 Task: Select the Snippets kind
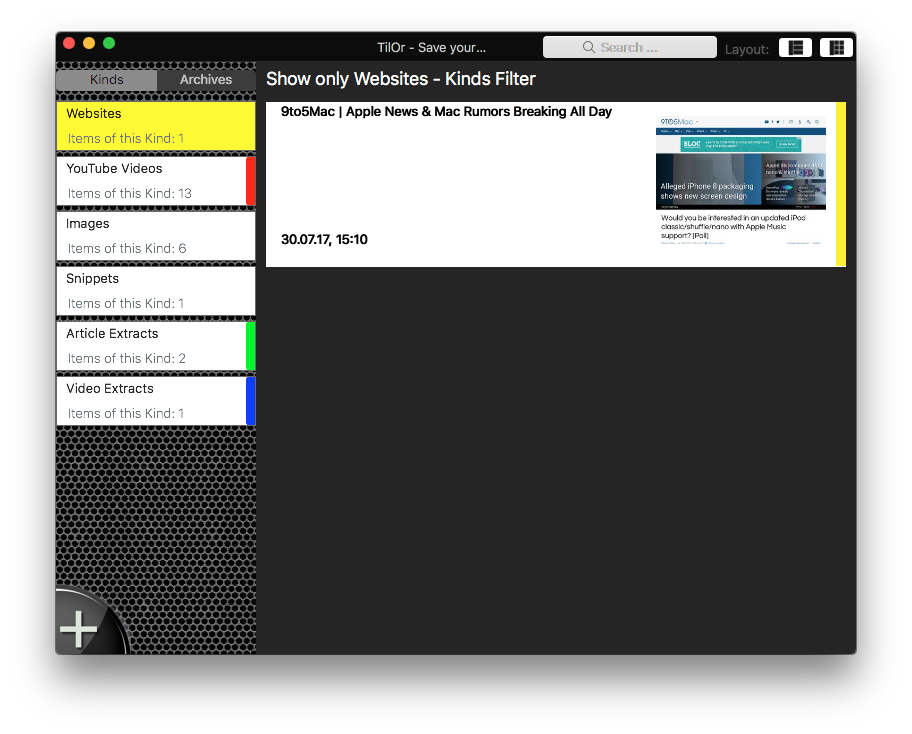point(156,291)
